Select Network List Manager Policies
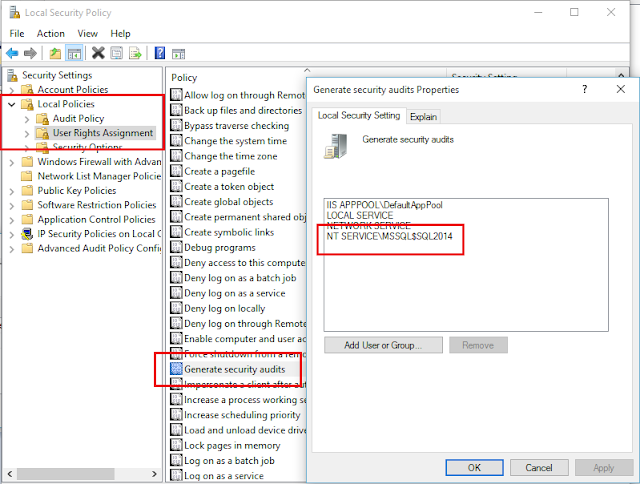 pos(99,176)
